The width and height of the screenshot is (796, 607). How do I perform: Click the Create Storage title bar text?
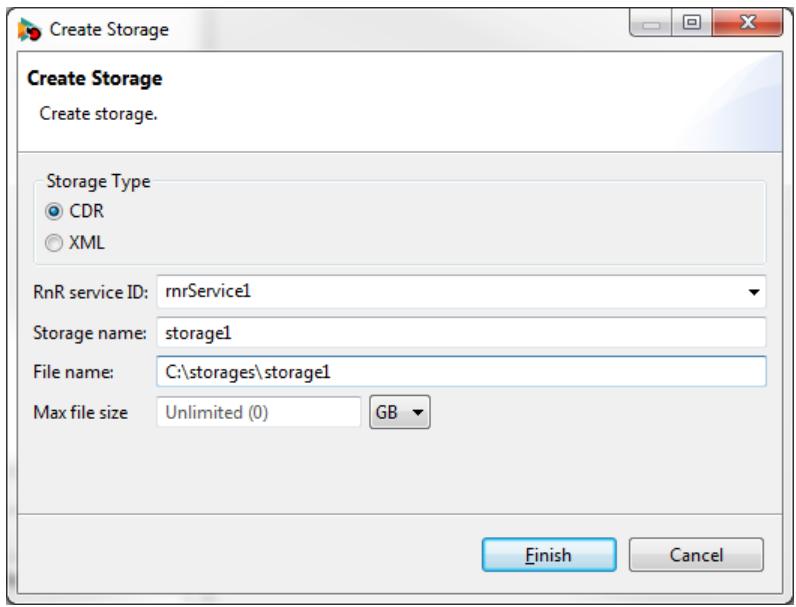[109, 29]
